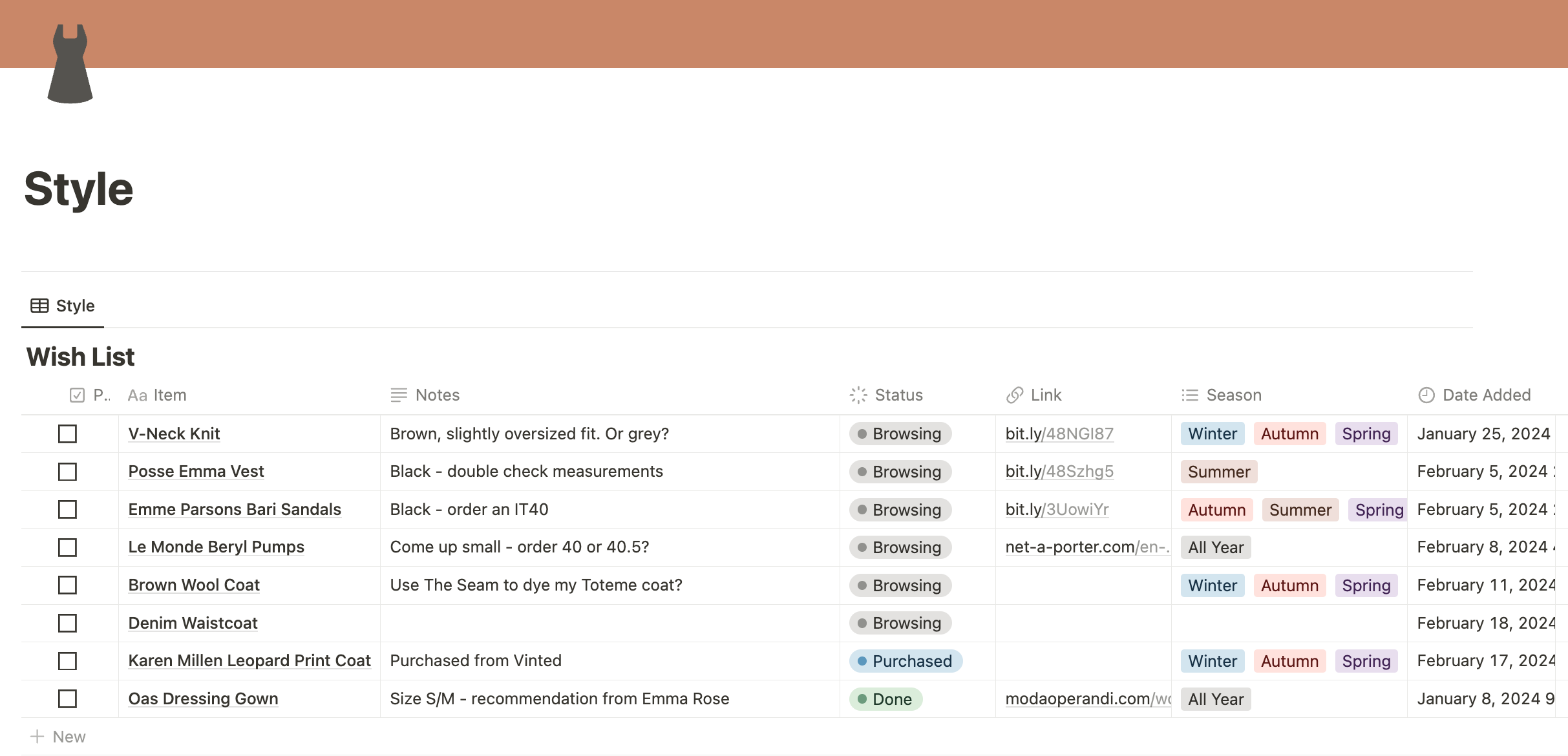The image size is (1568, 756).
Task: Check the V-Neck Knit checkbox
Action: point(68,434)
